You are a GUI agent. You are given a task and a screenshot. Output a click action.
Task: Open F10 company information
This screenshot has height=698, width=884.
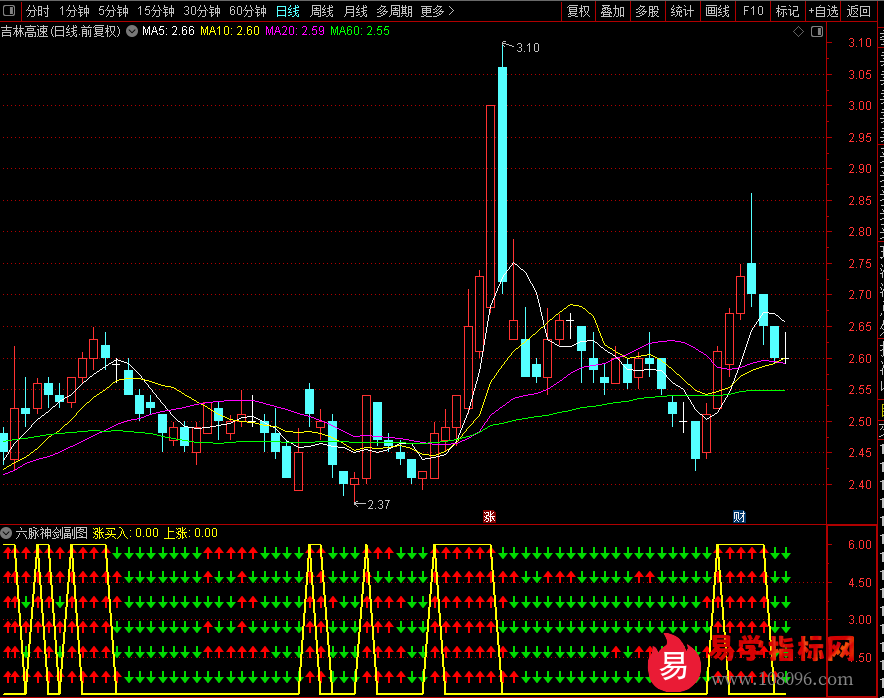point(753,11)
